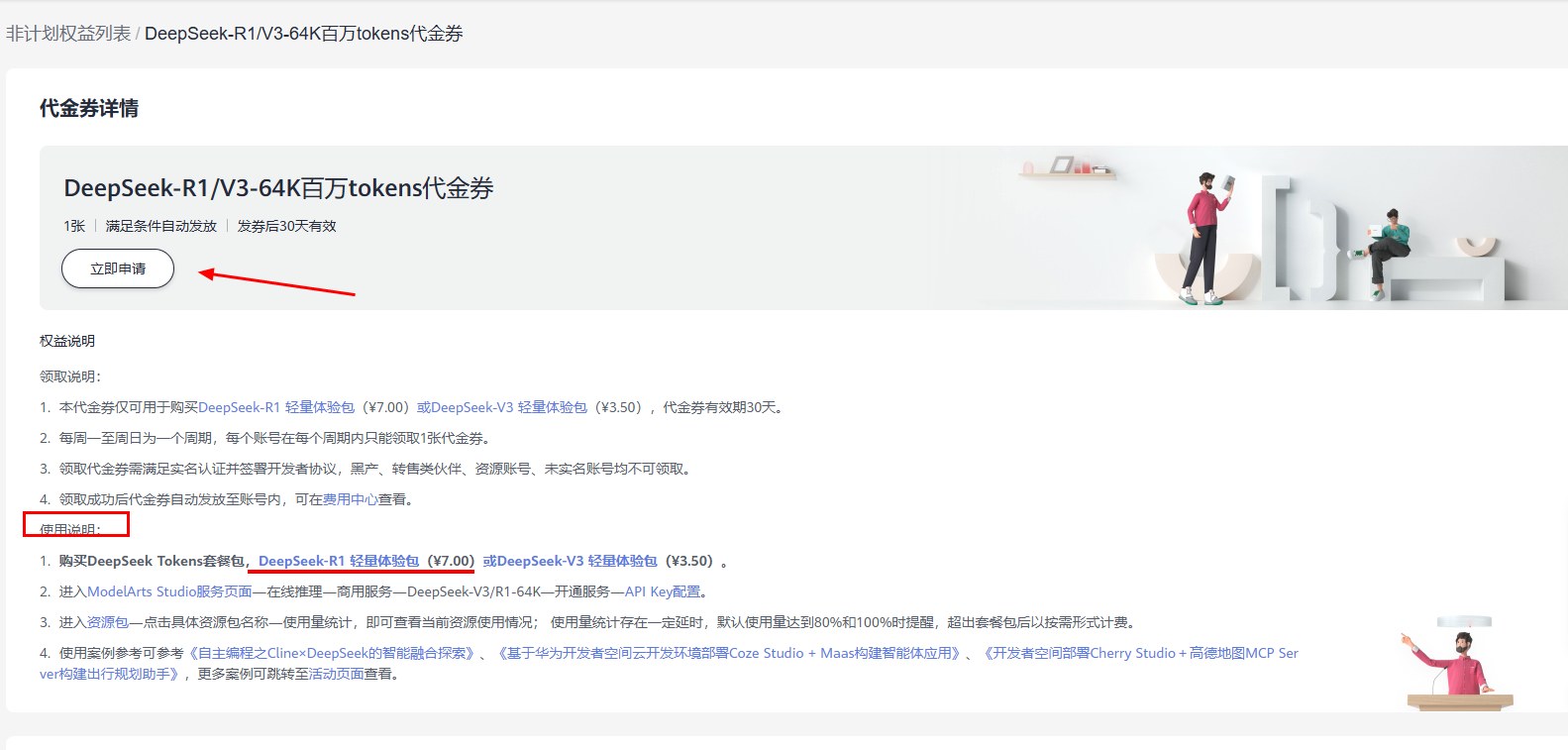This screenshot has height=750, width=1568.
Task: Click the 立即申请 button
Action: click(118, 268)
